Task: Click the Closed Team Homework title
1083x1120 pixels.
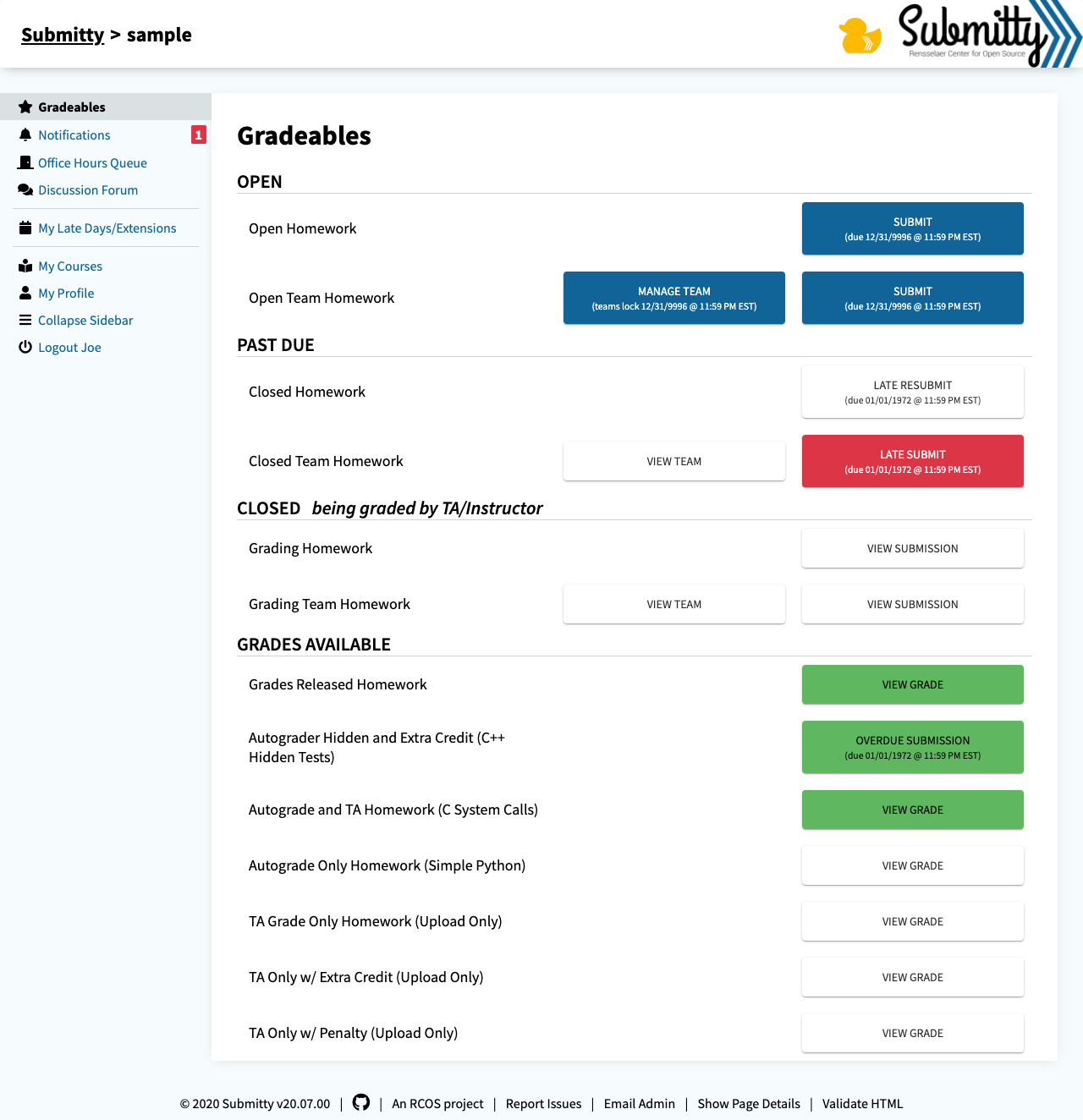Action: (326, 461)
